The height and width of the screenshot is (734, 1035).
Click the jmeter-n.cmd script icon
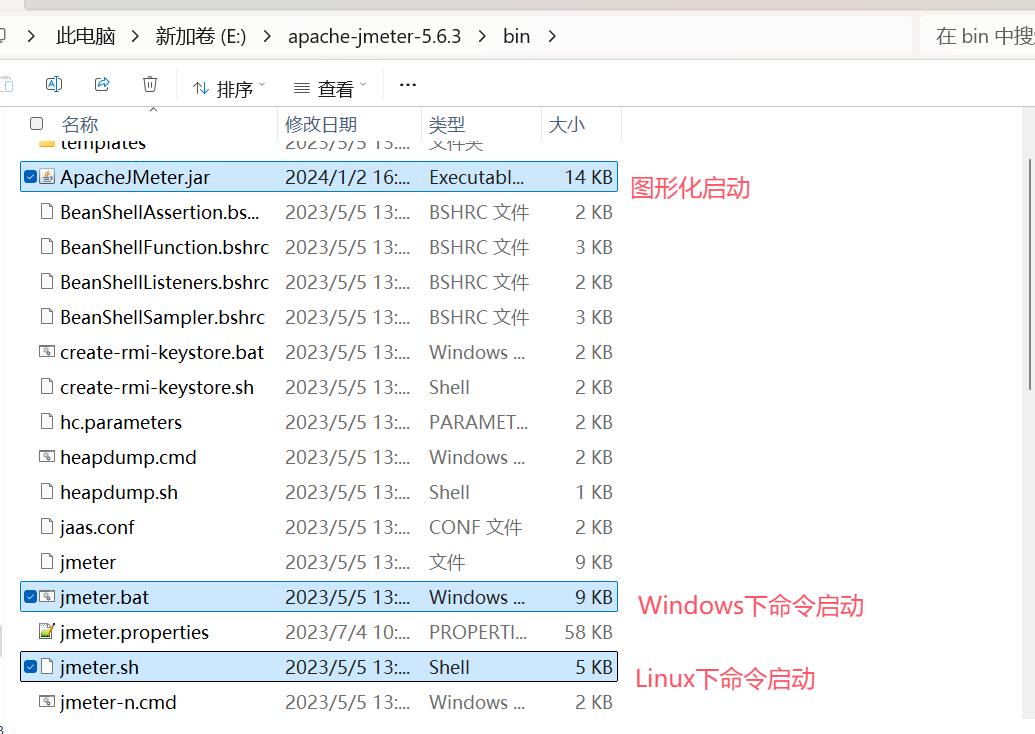[x=47, y=702]
